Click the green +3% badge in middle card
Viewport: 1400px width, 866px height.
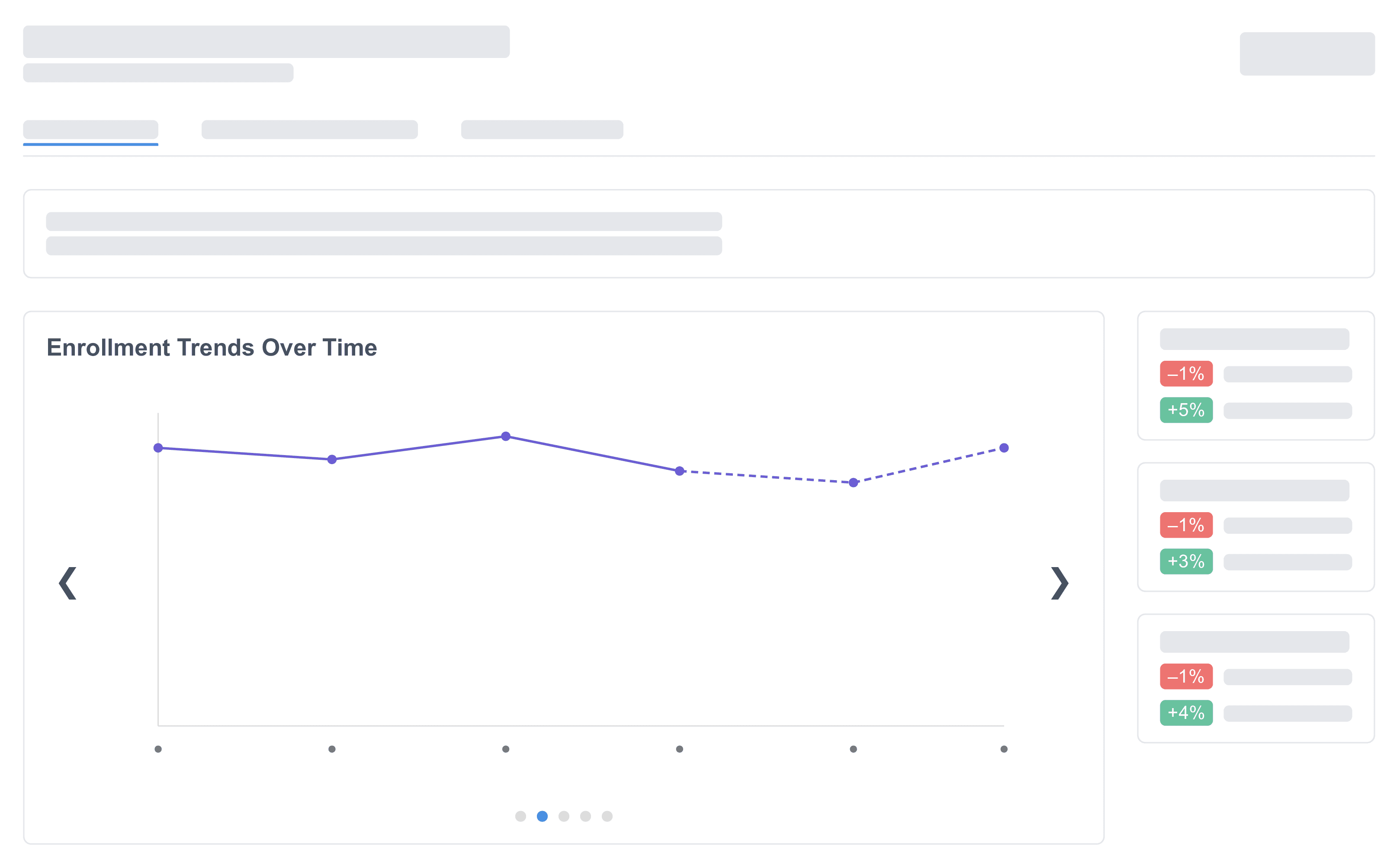[1186, 562]
